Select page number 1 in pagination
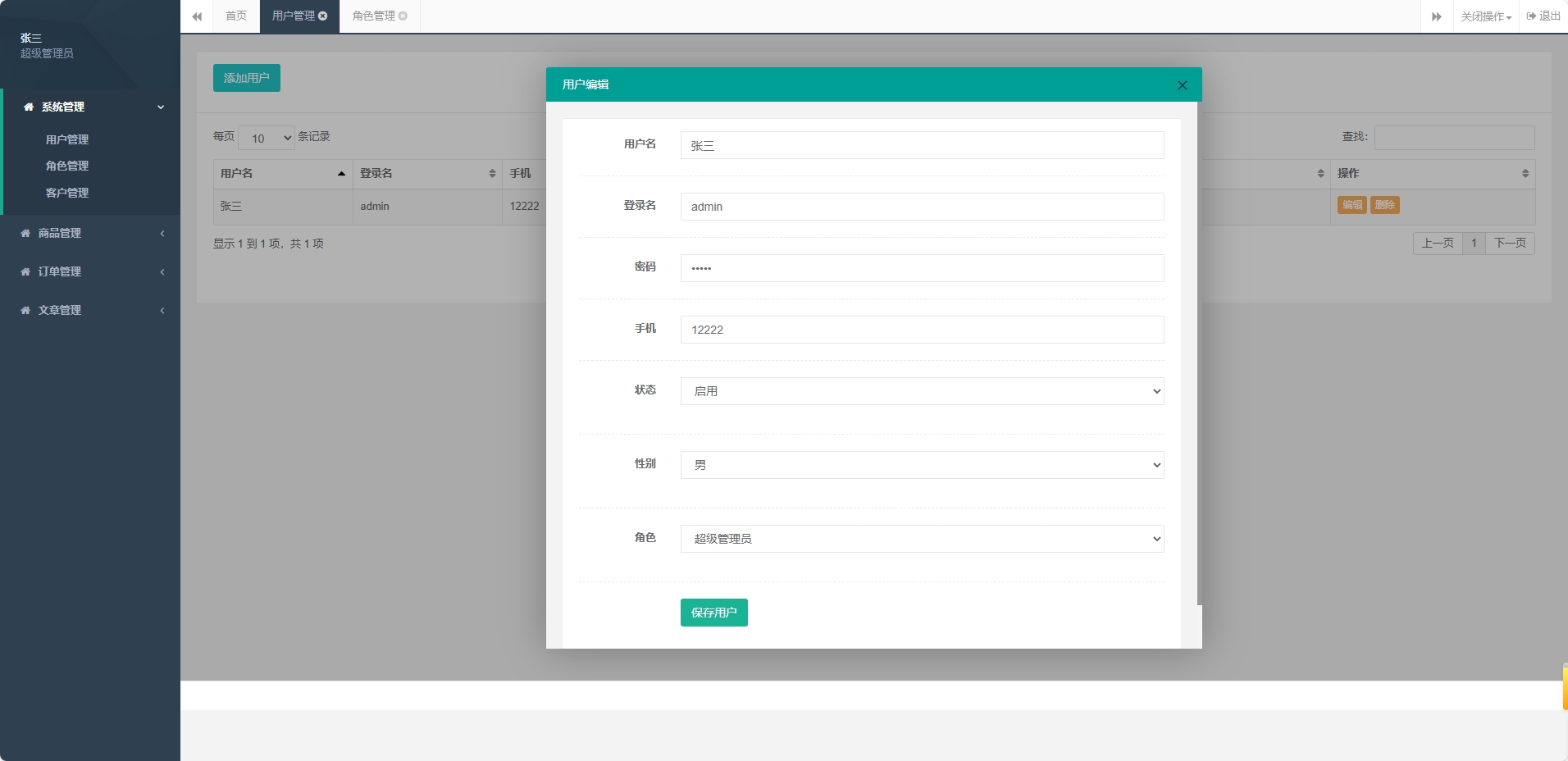The width and height of the screenshot is (1568, 761). 1474,244
